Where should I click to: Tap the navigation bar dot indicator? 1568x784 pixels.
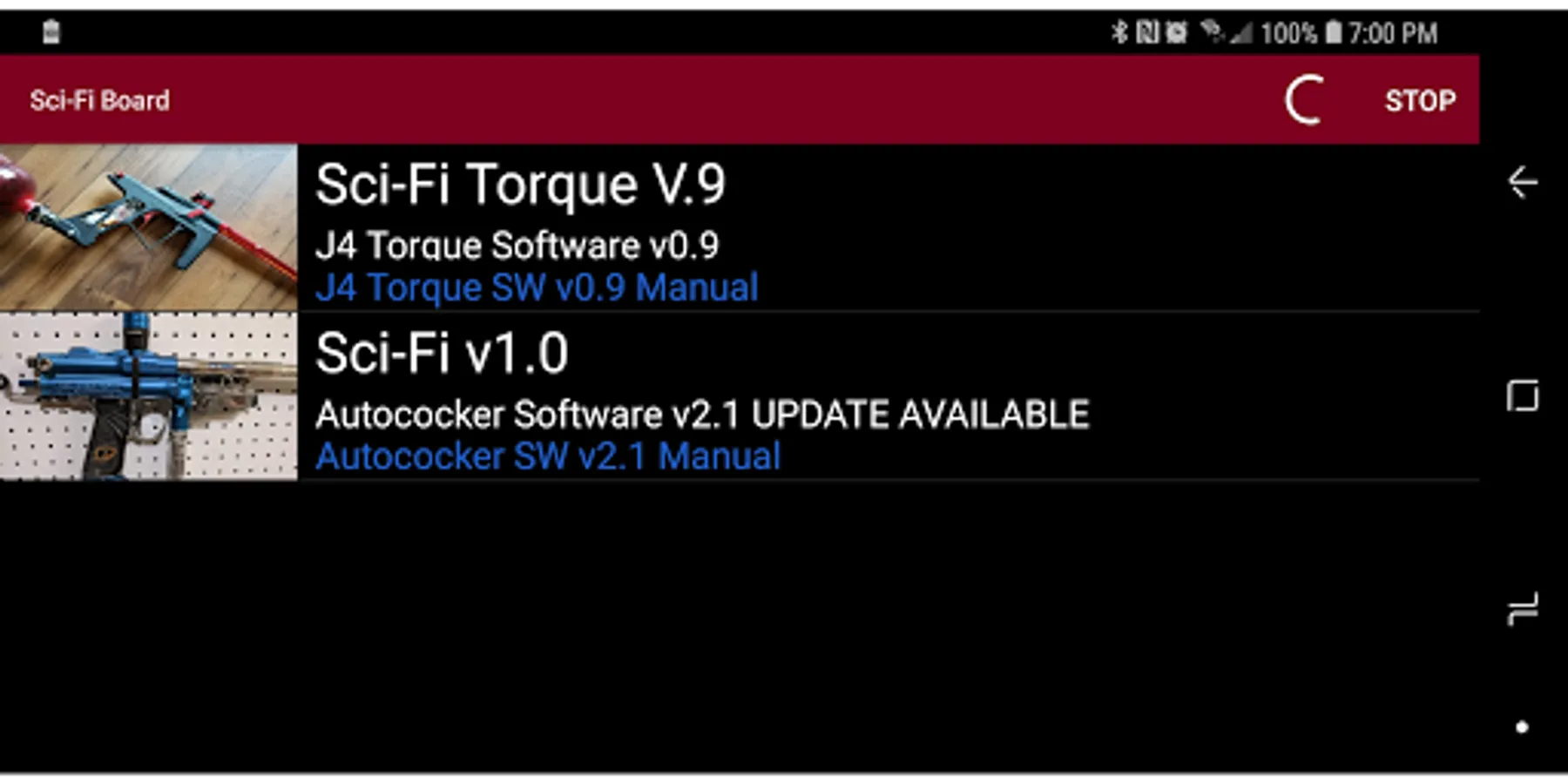[1522, 727]
